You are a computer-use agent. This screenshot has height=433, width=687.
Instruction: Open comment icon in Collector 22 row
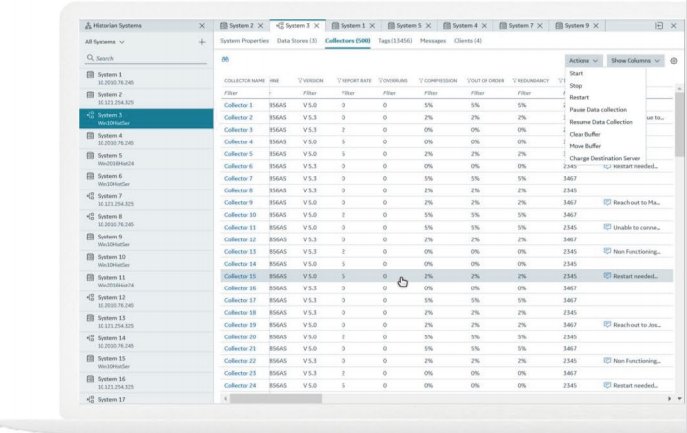pos(607,361)
